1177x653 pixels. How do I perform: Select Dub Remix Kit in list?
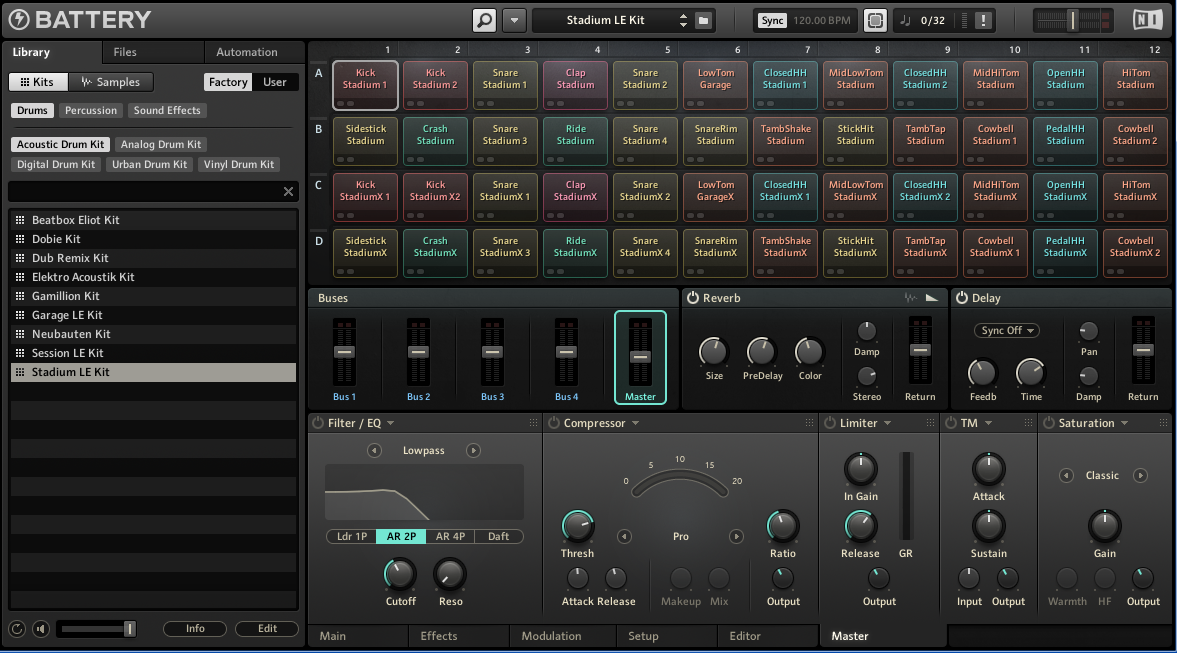point(153,258)
